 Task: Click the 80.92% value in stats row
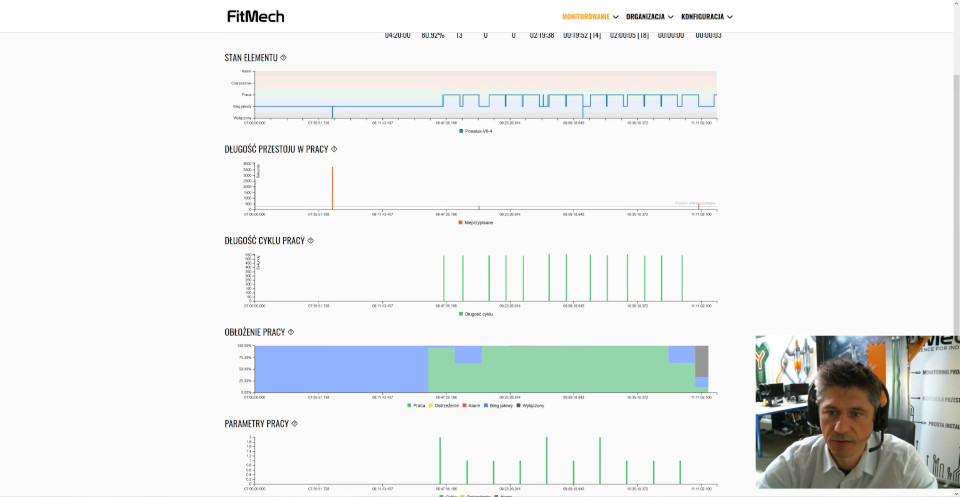[433, 35]
